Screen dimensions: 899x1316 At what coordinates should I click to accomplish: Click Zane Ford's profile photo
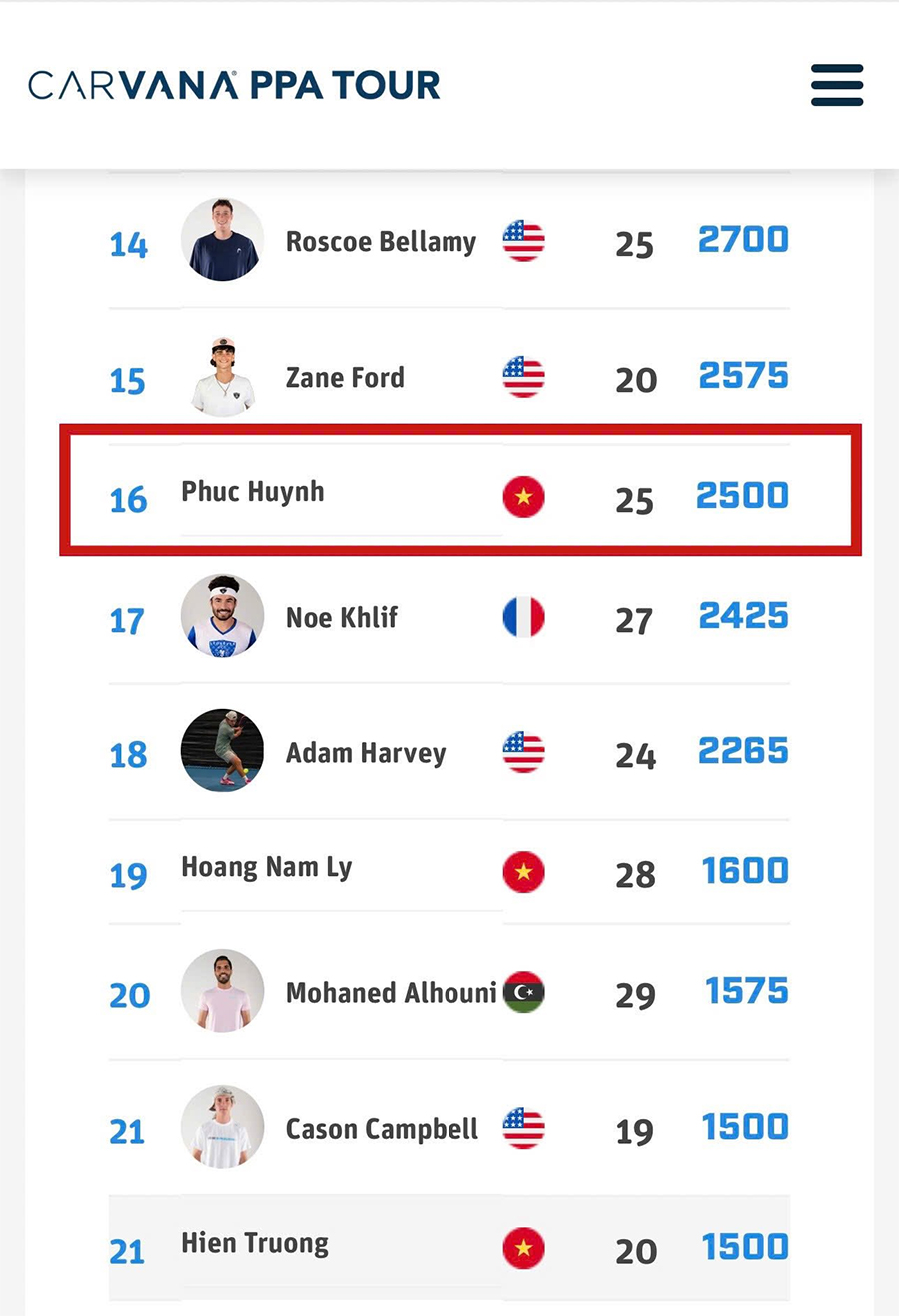222,377
